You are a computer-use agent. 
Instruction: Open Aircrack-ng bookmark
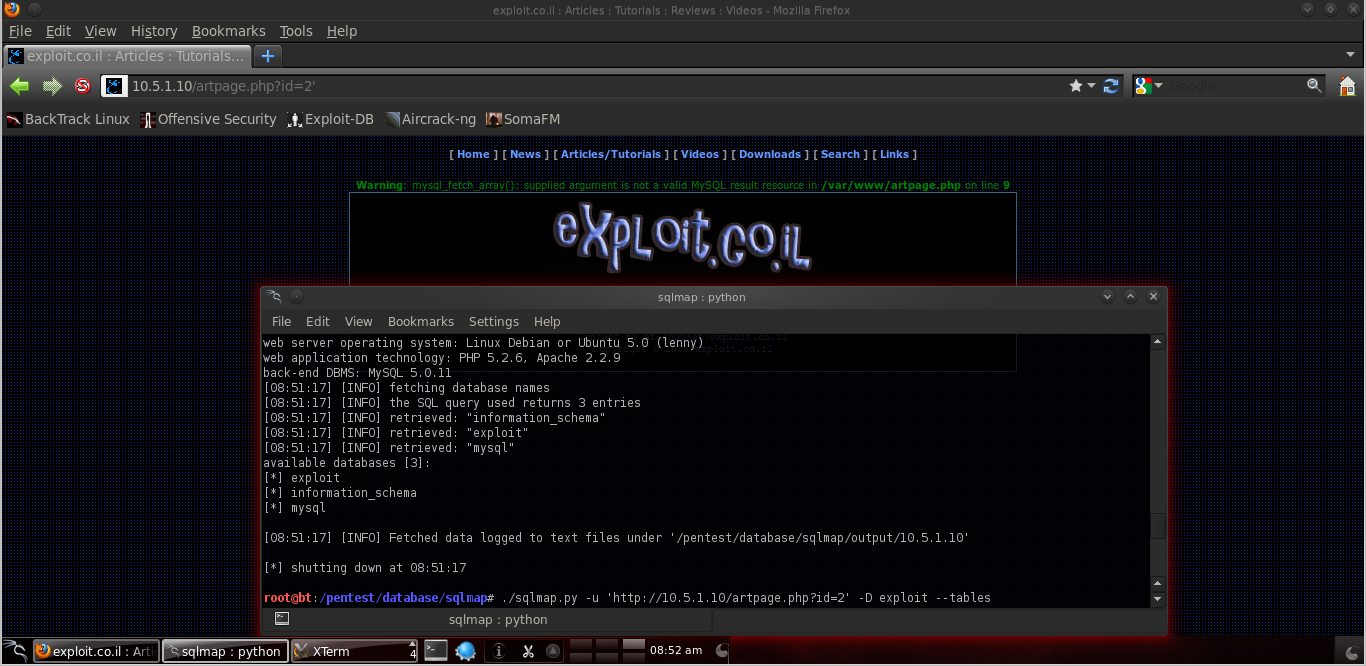[x=431, y=119]
